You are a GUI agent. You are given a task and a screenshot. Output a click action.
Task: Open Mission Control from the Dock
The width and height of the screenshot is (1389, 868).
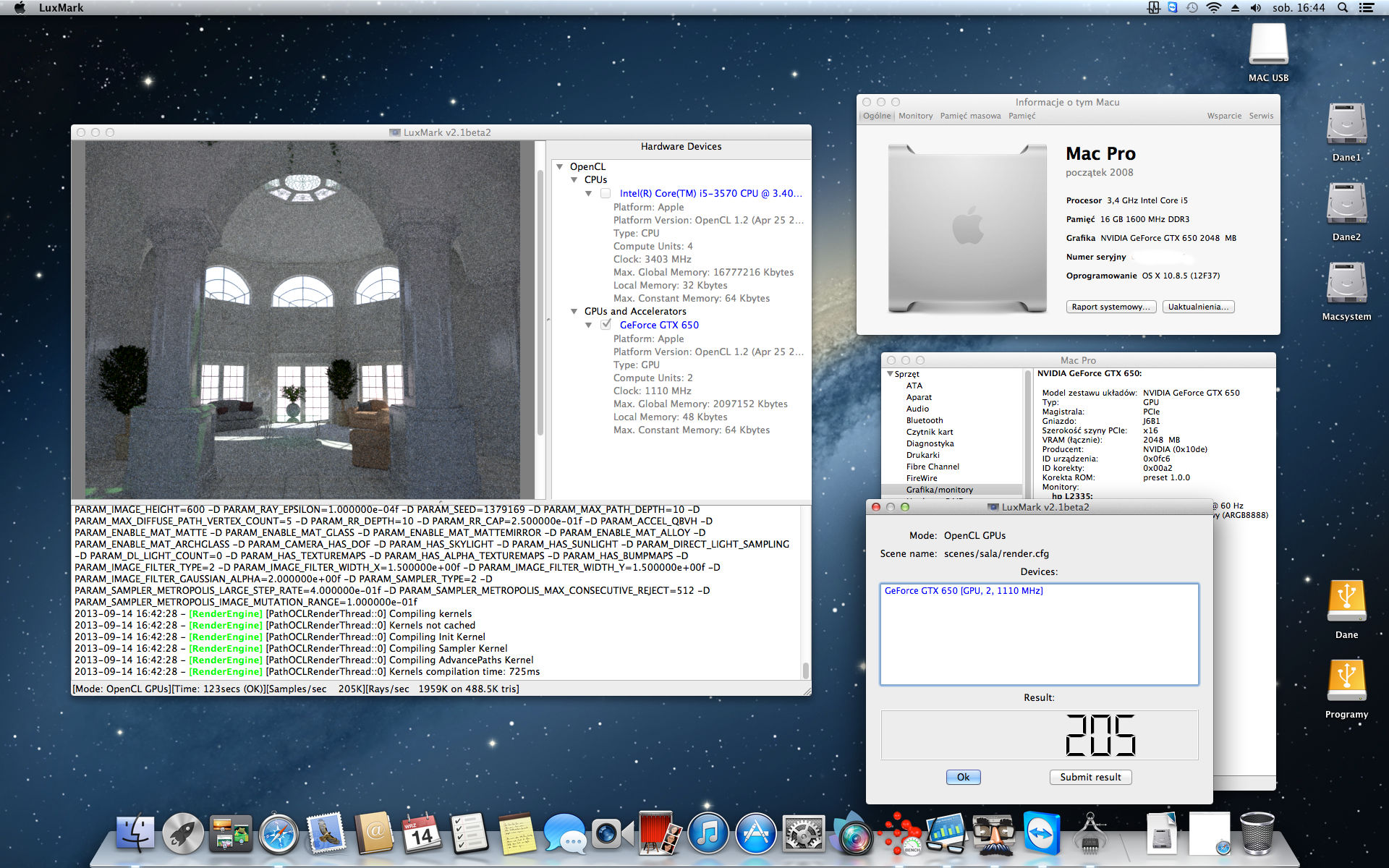[230, 833]
